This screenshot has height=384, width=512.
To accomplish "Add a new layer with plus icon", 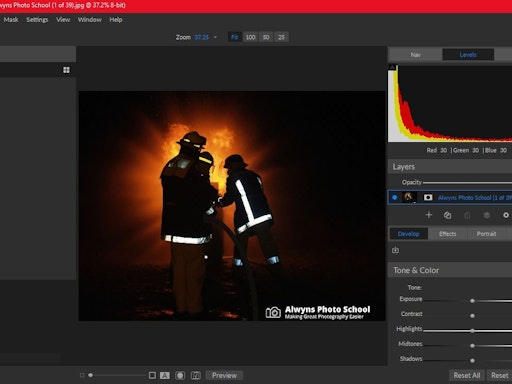I will (x=429, y=215).
